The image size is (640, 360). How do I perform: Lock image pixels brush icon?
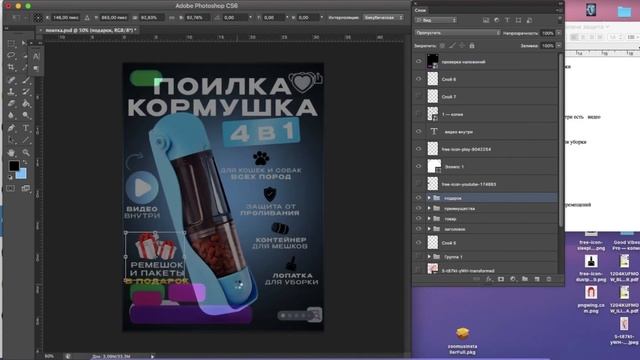pos(452,46)
